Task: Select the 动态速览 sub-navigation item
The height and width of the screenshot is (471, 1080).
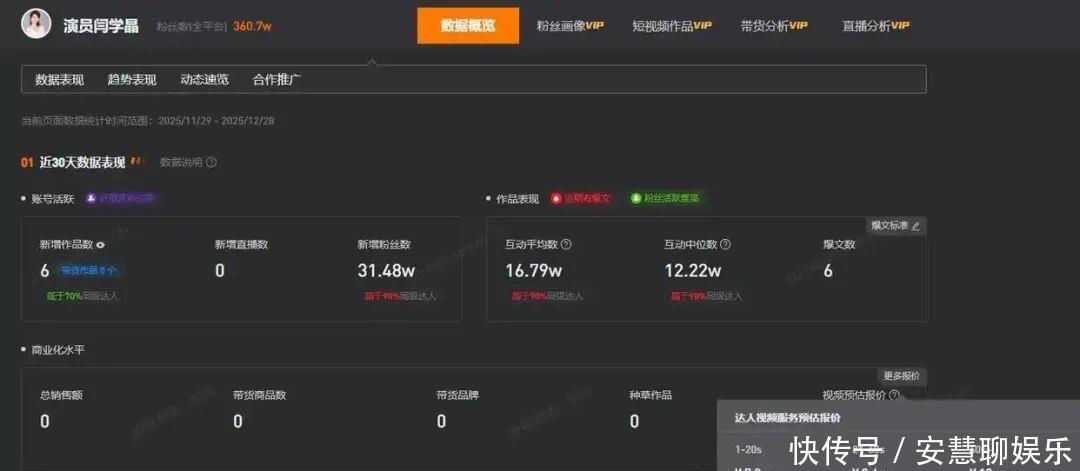Action: 204,80
